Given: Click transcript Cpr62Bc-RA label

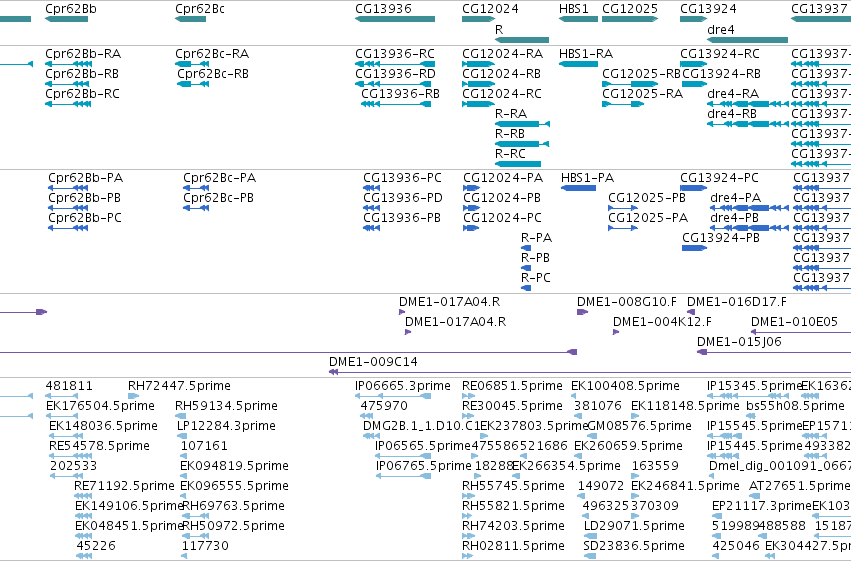Looking at the screenshot, I should click(x=212, y=54).
